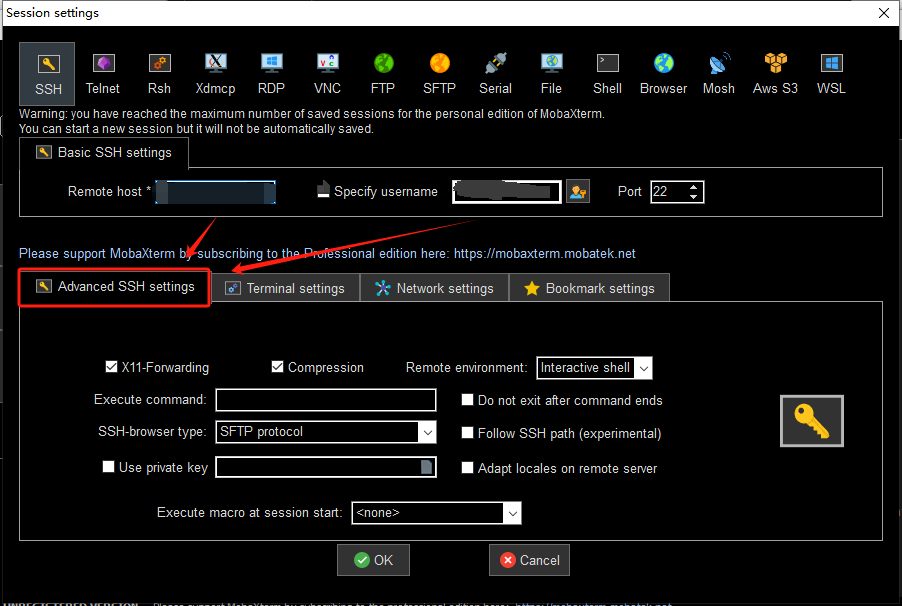Open the user credentials manager icon

[578, 192]
